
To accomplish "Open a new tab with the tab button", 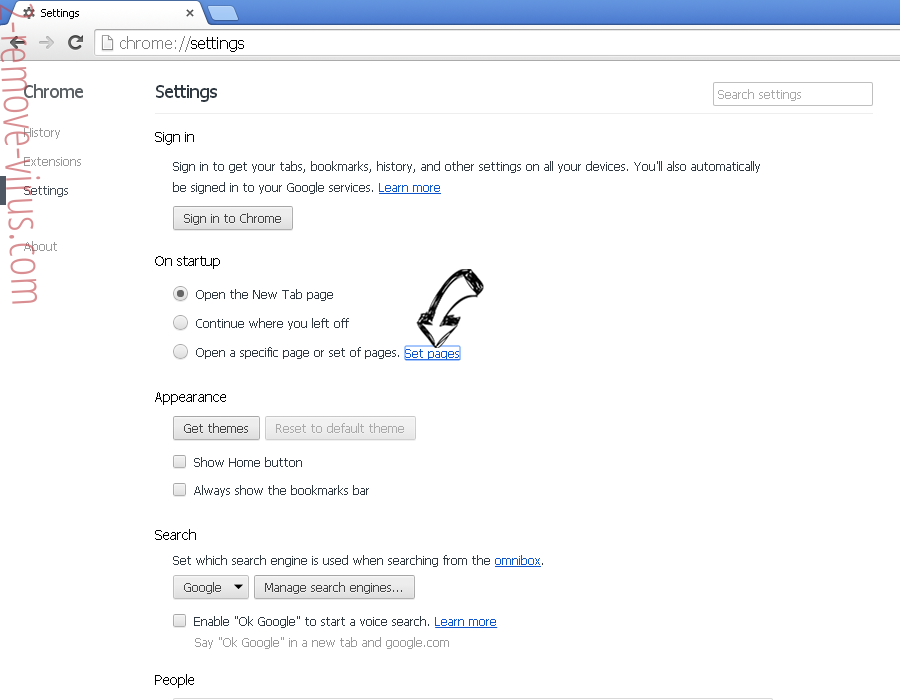I will tap(223, 13).
